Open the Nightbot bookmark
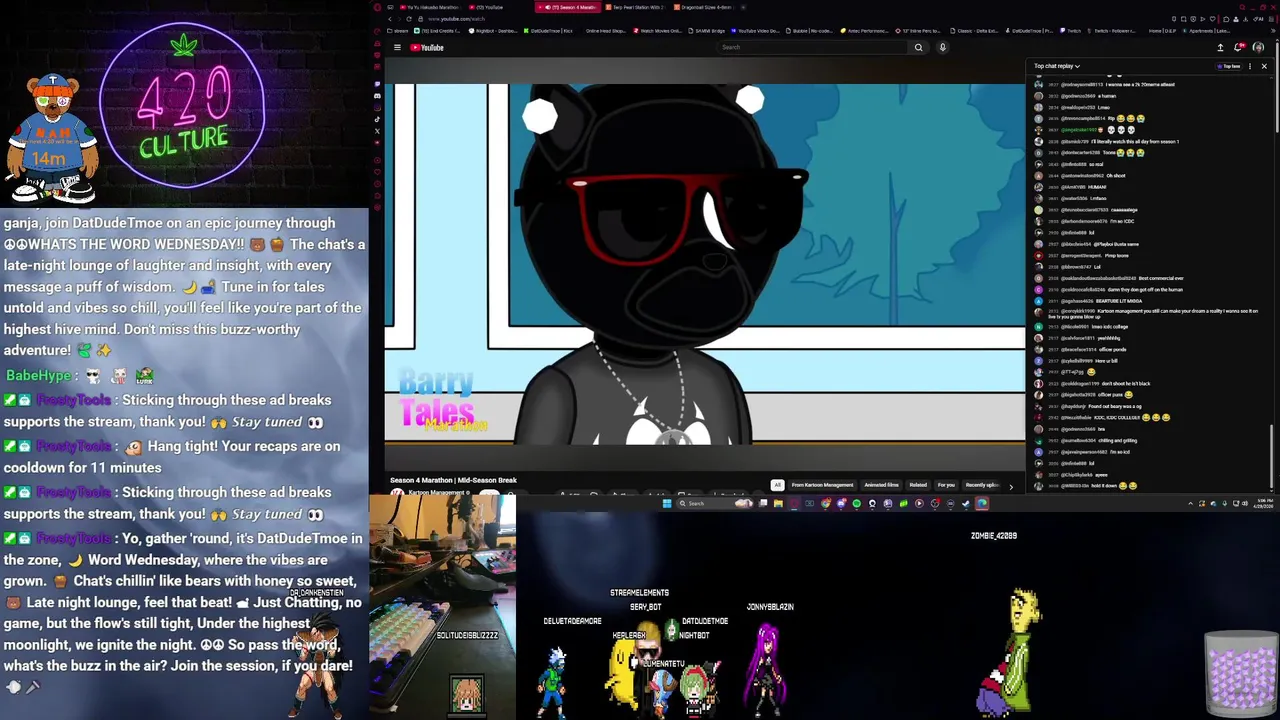 click(x=492, y=31)
